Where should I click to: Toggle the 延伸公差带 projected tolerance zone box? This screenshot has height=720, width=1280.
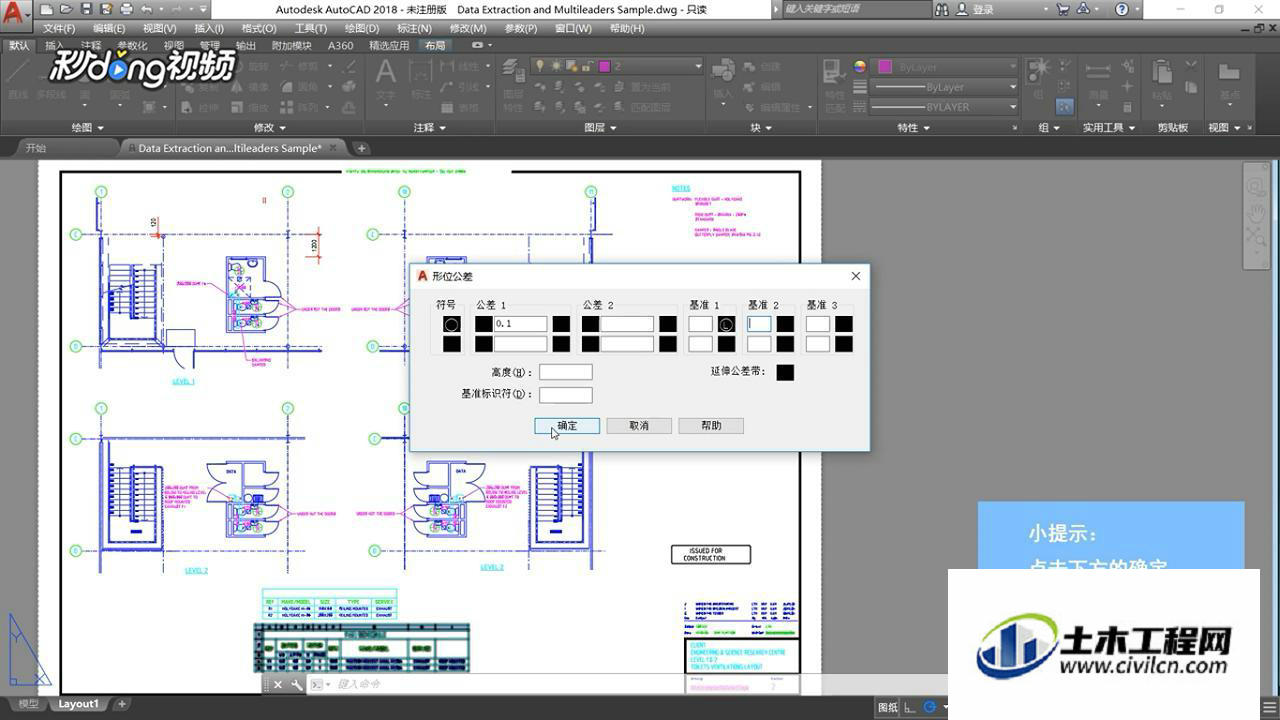(x=785, y=372)
